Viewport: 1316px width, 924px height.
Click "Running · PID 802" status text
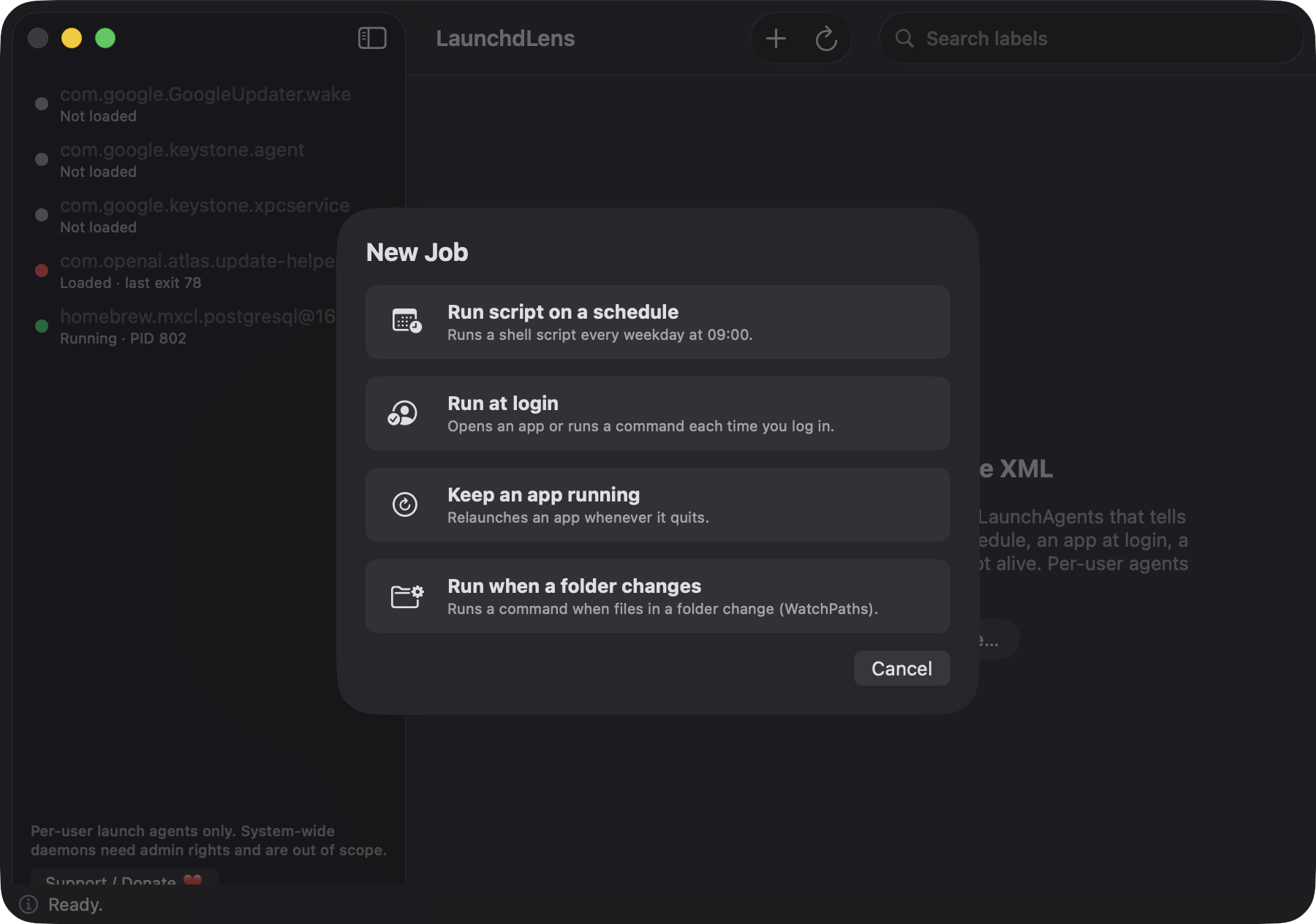[x=123, y=338]
